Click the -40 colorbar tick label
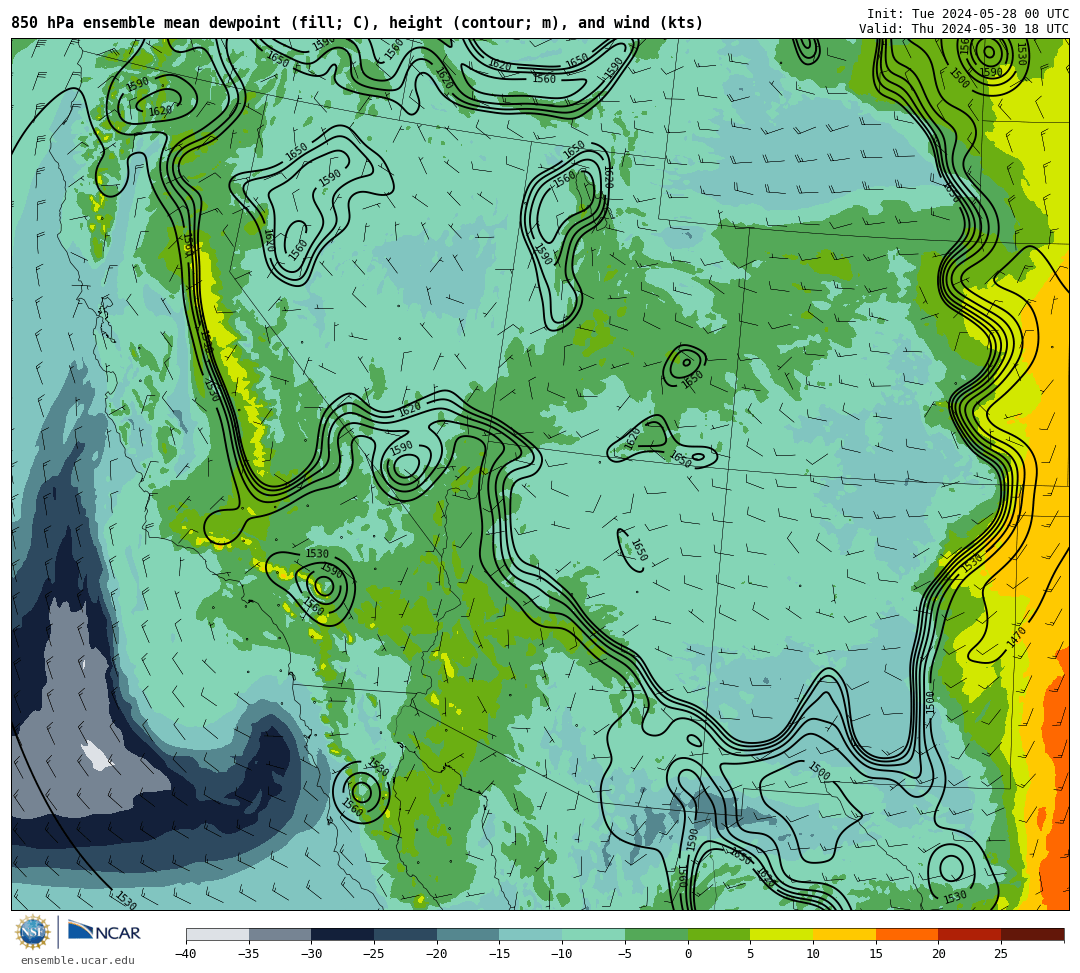This screenshot has width=1080, height=973. [185, 954]
